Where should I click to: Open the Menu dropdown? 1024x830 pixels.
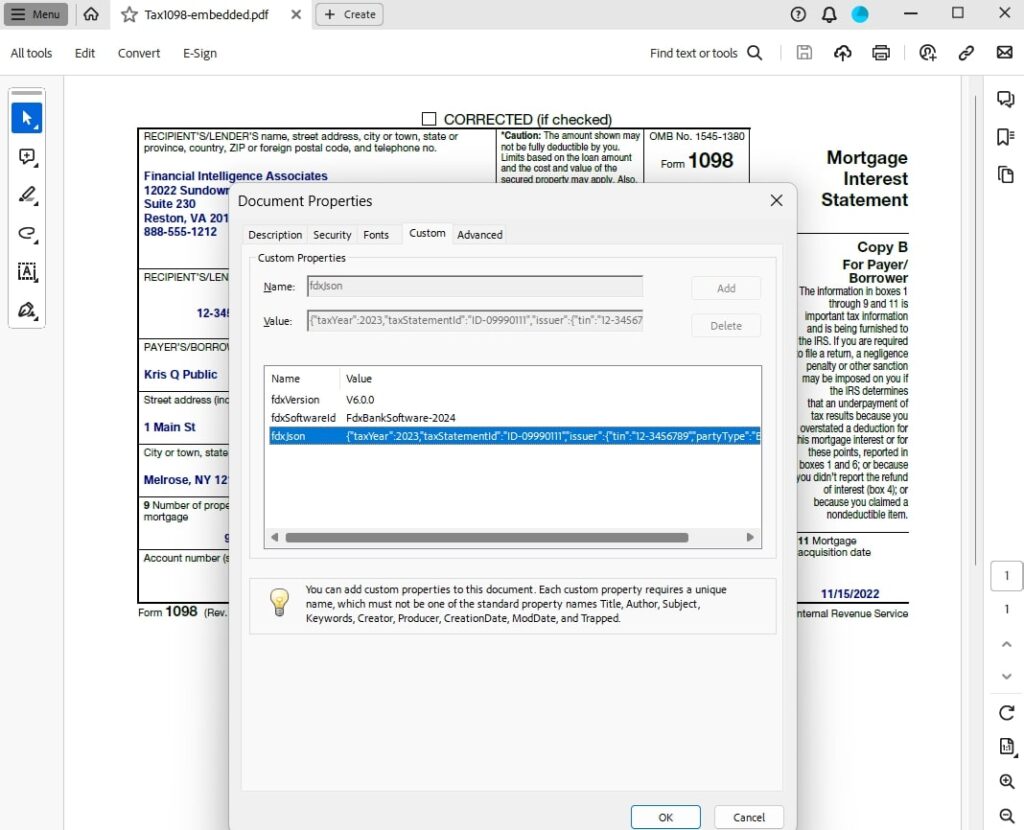click(38, 14)
